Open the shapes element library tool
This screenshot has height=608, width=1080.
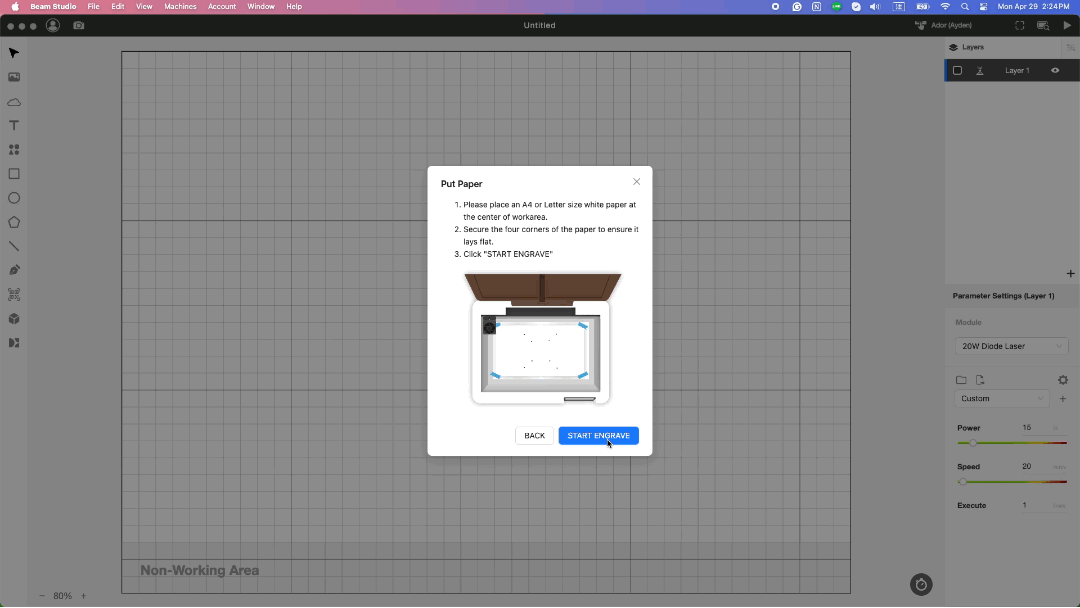(x=14, y=149)
